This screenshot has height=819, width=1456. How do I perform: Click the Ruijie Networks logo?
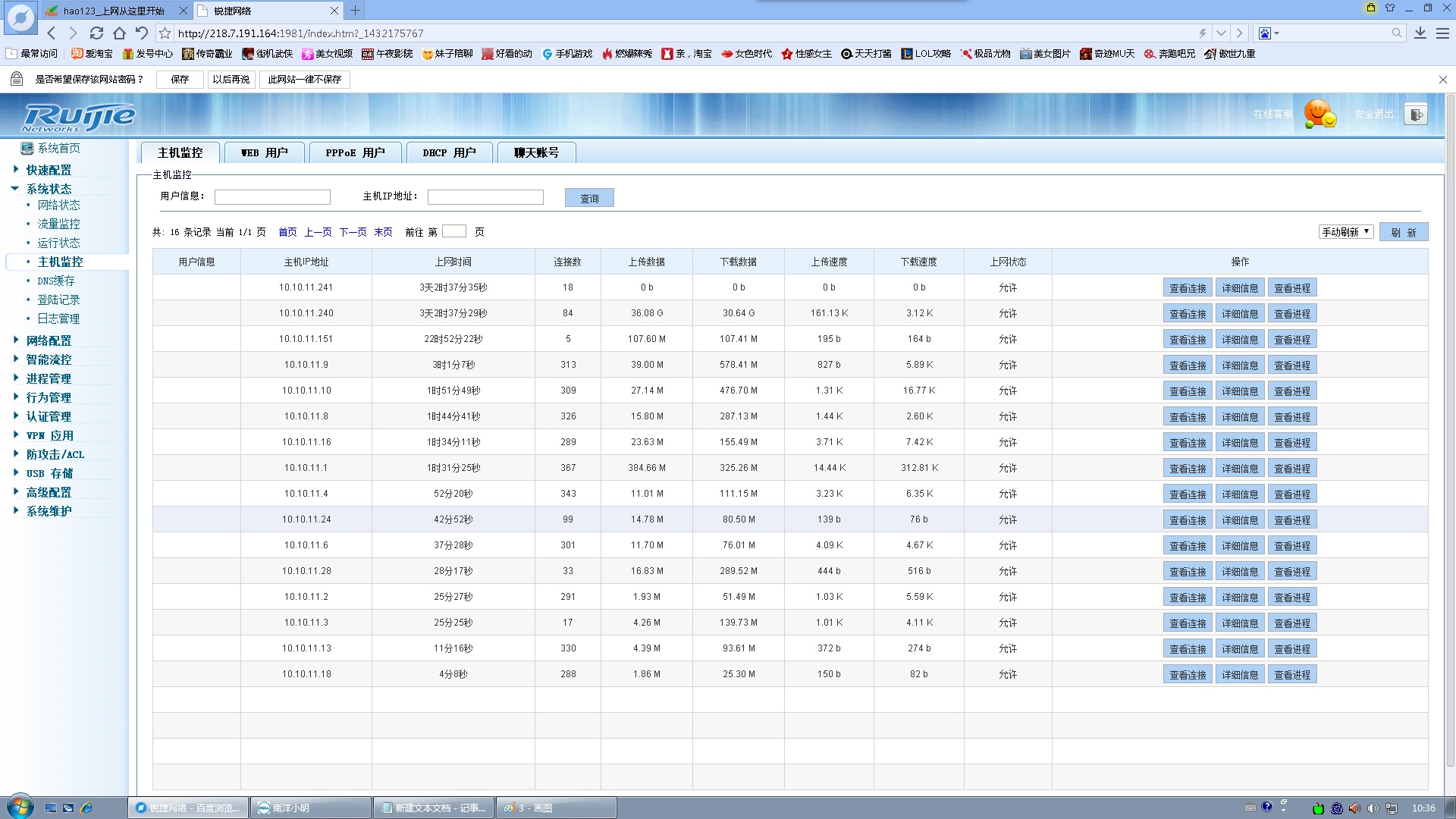pyautogui.click(x=78, y=117)
